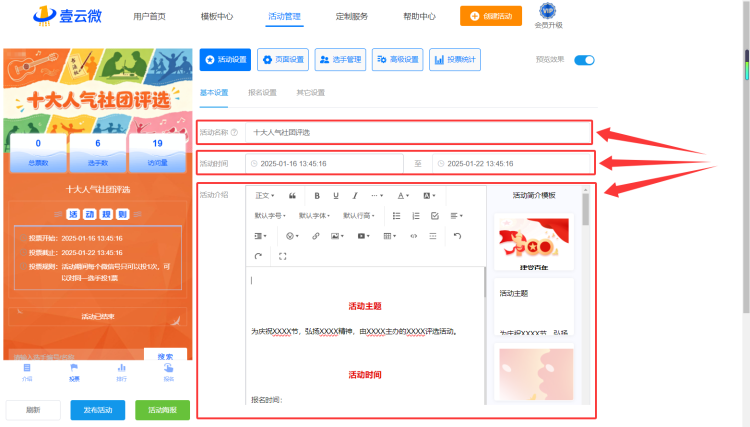Open 投票 tab in phone preview
Screen dimensions: 750x427
pyautogui.click(x=74, y=372)
